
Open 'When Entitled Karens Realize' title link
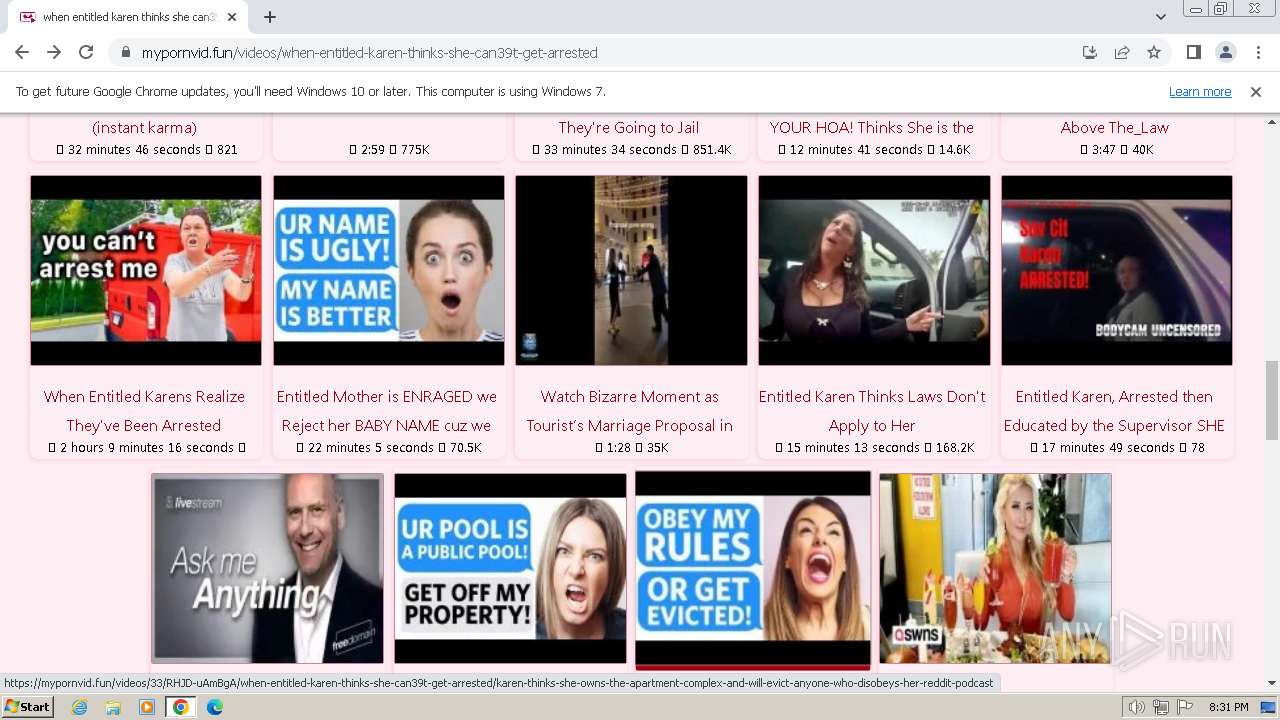(x=144, y=411)
